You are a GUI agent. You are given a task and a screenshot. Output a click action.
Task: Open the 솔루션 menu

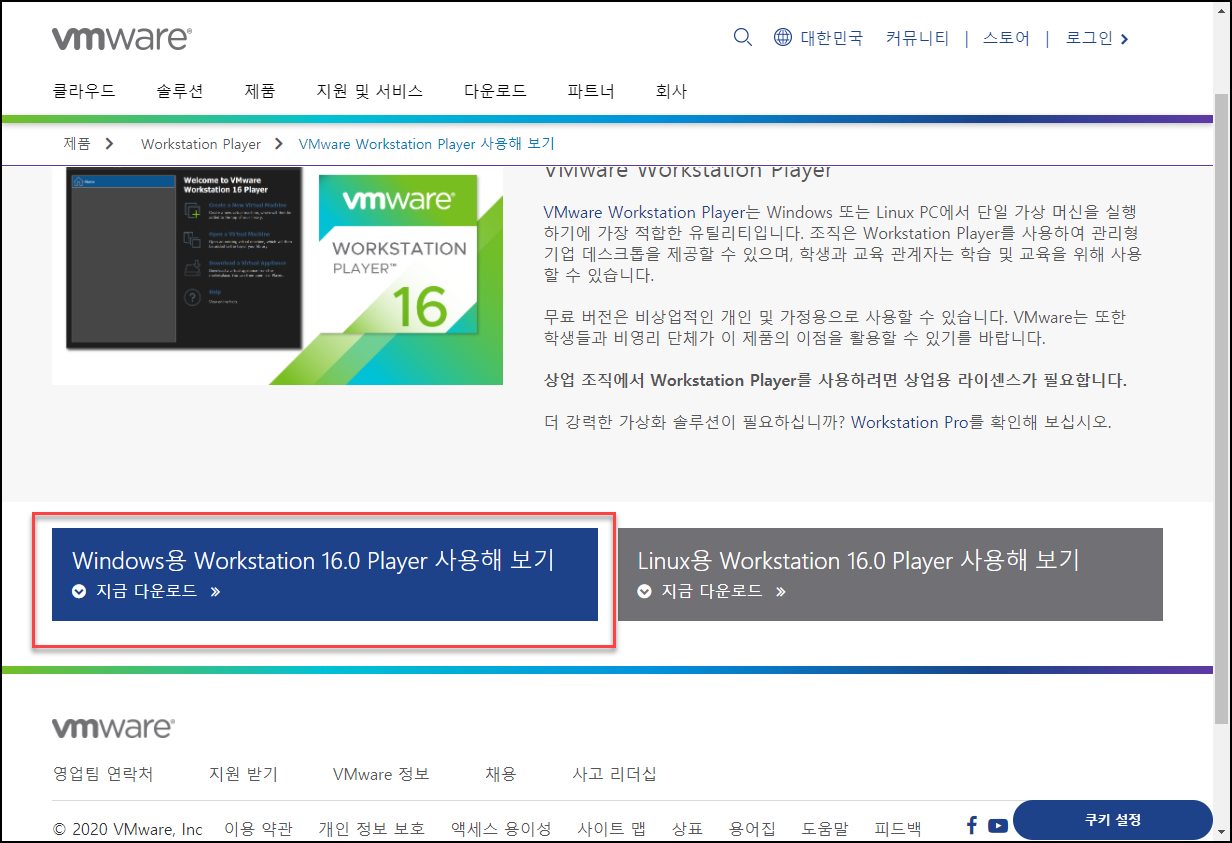pos(180,91)
